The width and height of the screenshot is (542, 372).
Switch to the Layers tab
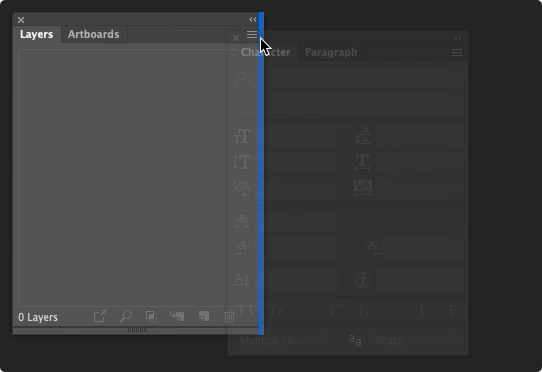coord(37,34)
